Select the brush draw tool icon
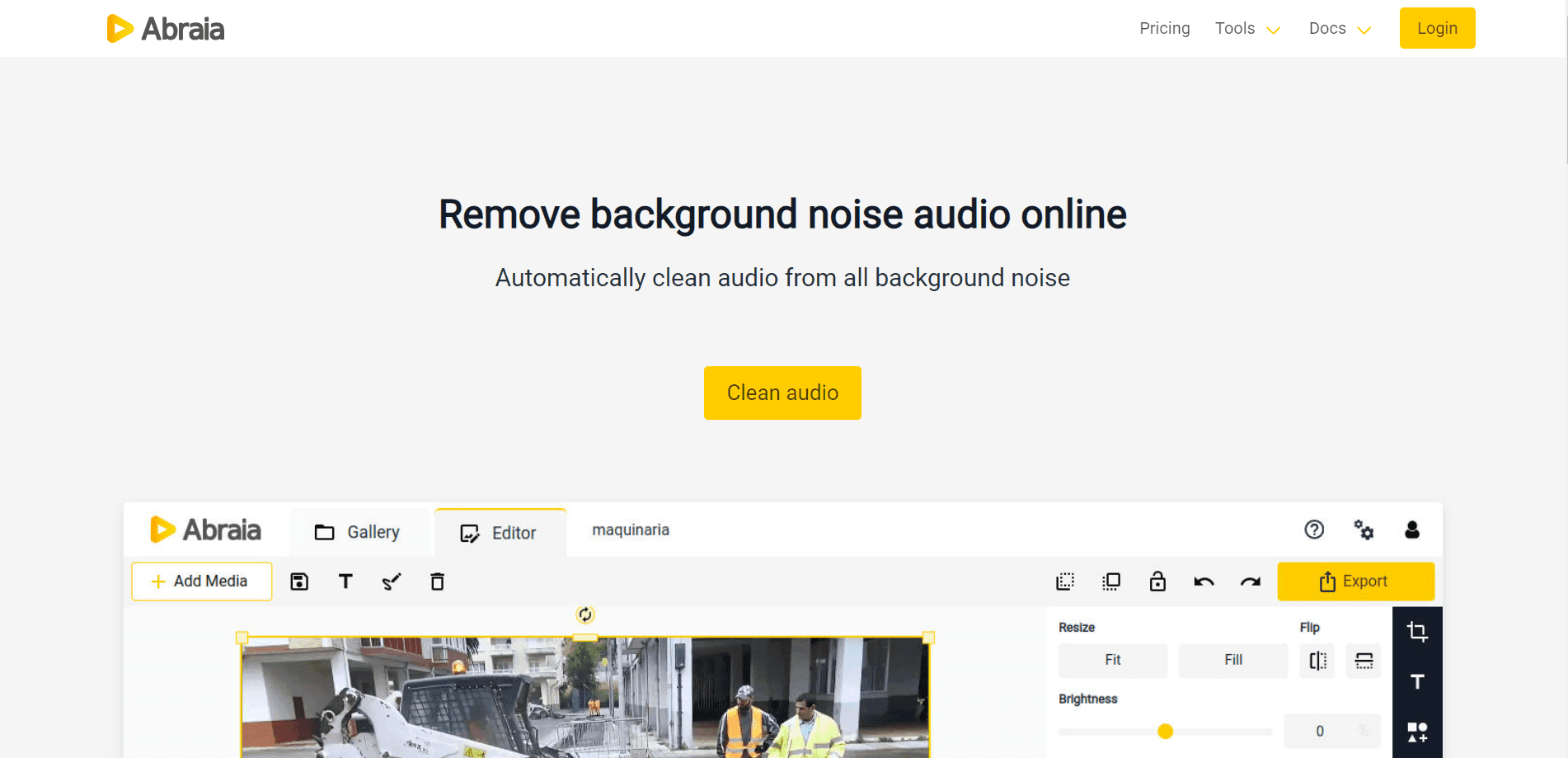 392,581
